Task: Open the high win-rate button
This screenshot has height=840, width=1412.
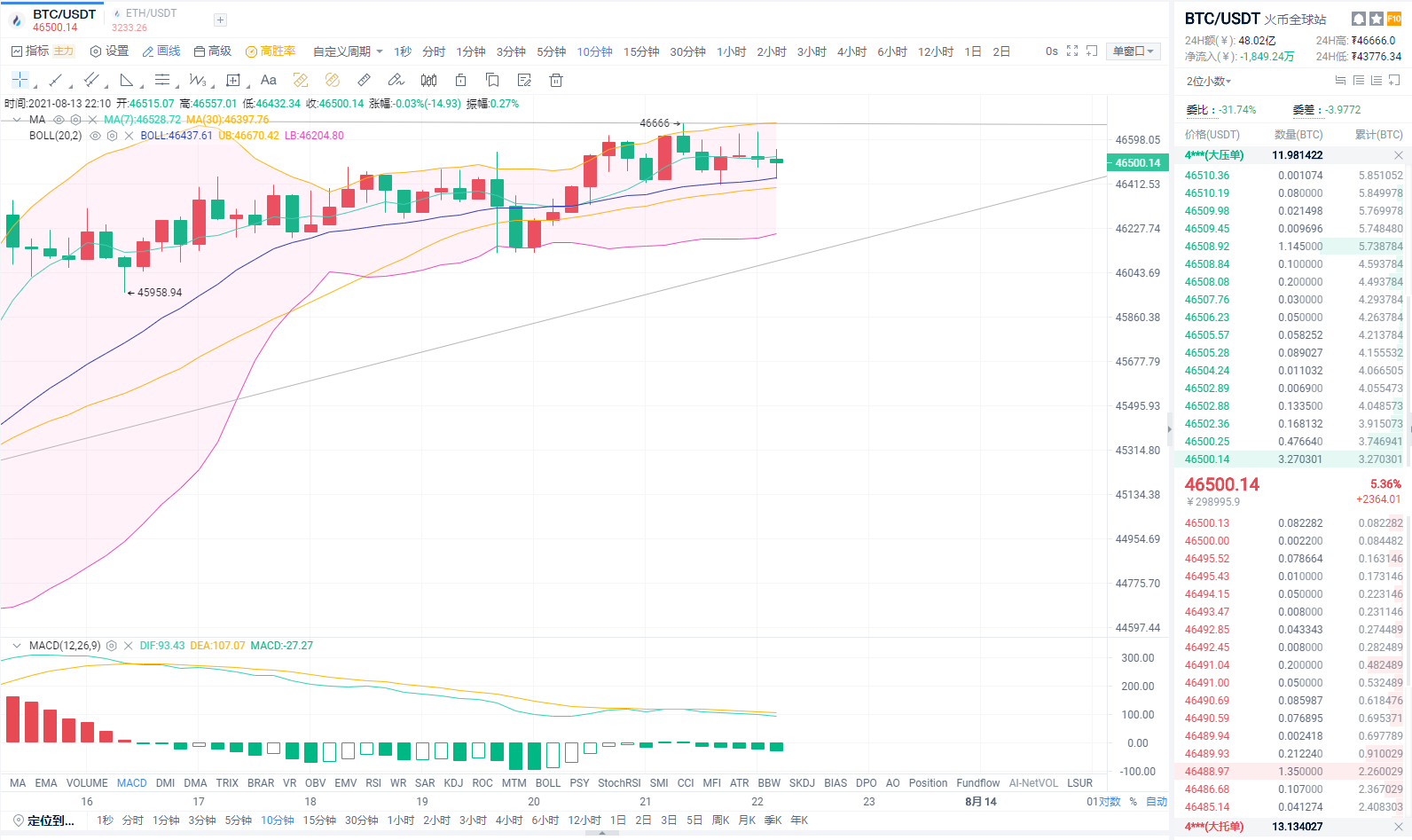Action: tap(271, 51)
